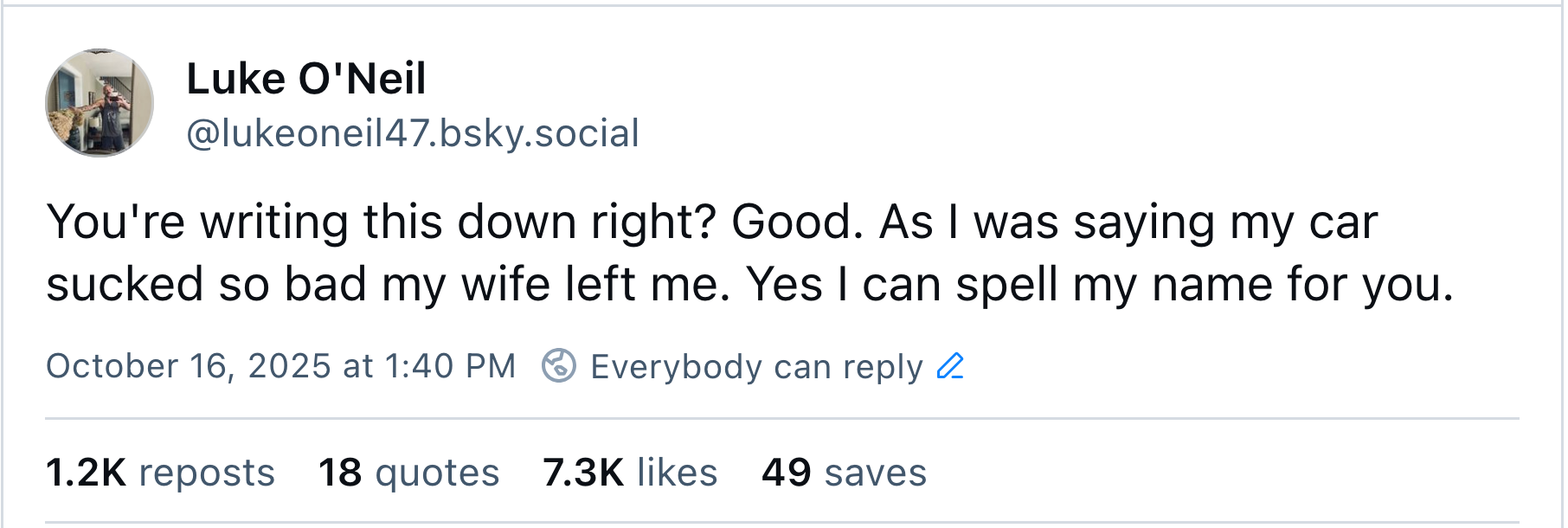Click the globe icon next to the timestamp
The width and height of the screenshot is (1568, 528).
[x=559, y=367]
